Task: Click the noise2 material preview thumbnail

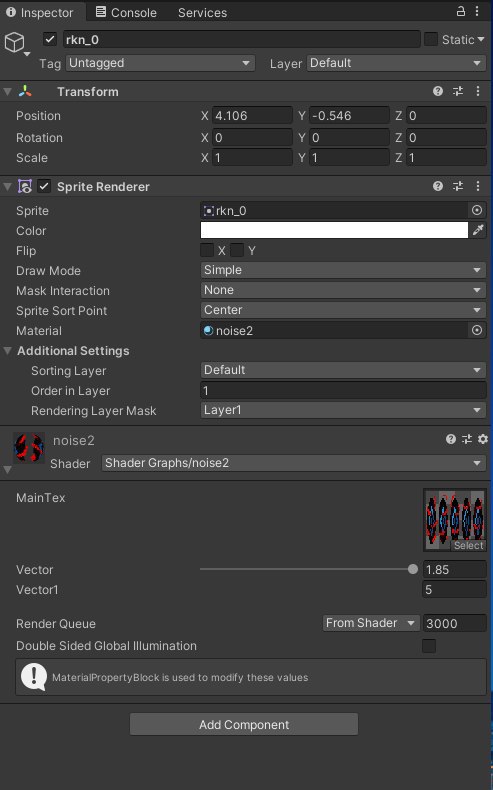Action: click(x=29, y=447)
